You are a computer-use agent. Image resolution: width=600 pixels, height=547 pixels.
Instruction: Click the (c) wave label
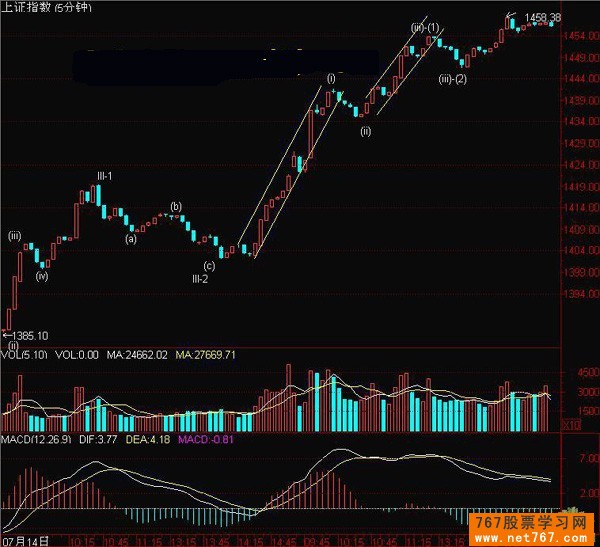(x=209, y=266)
